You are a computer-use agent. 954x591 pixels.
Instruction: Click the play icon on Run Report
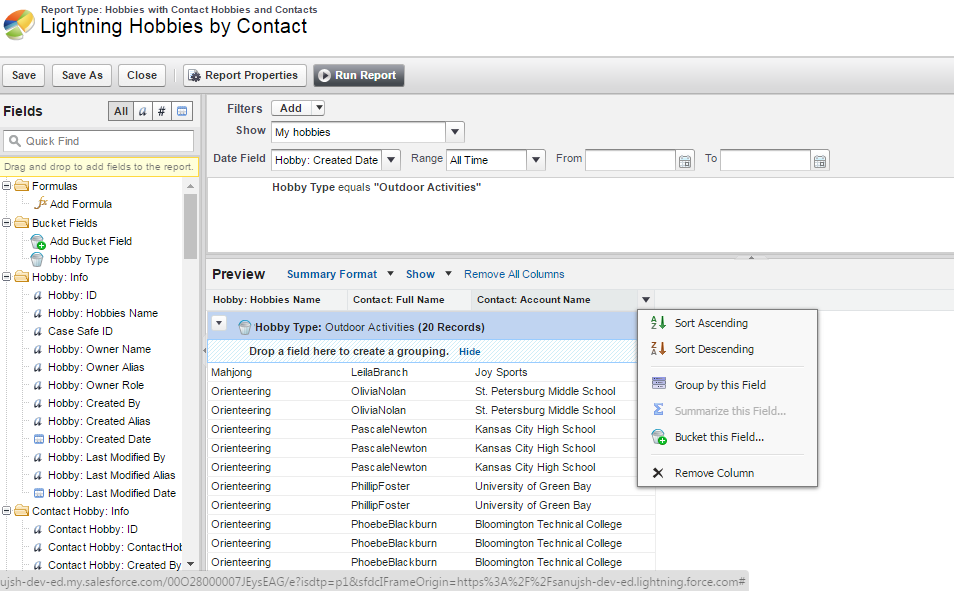point(324,75)
